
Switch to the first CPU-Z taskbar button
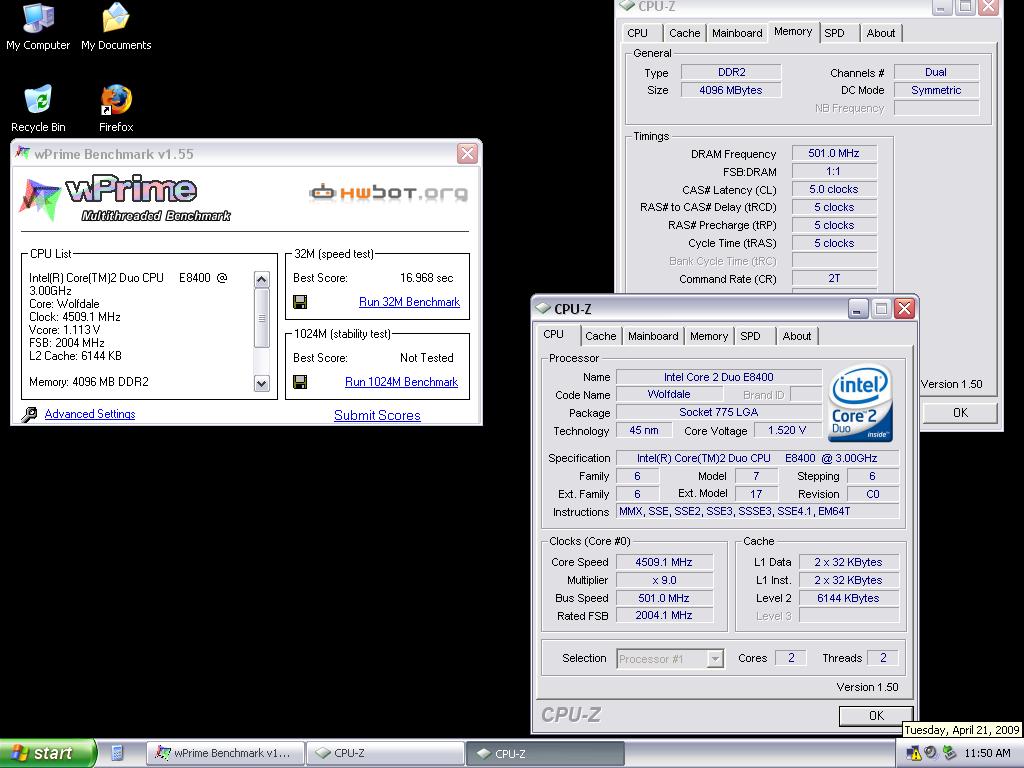(385, 753)
